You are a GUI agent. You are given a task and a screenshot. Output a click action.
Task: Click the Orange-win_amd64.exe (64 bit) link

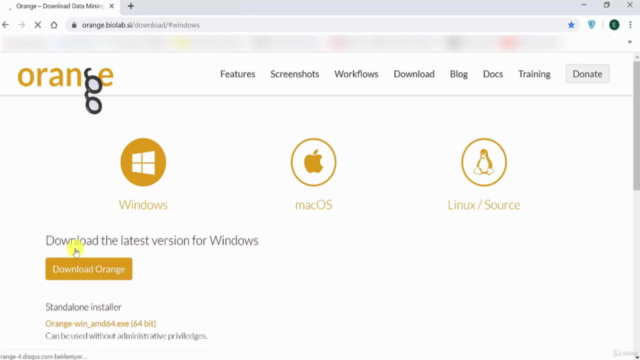pyautogui.click(x=101, y=324)
